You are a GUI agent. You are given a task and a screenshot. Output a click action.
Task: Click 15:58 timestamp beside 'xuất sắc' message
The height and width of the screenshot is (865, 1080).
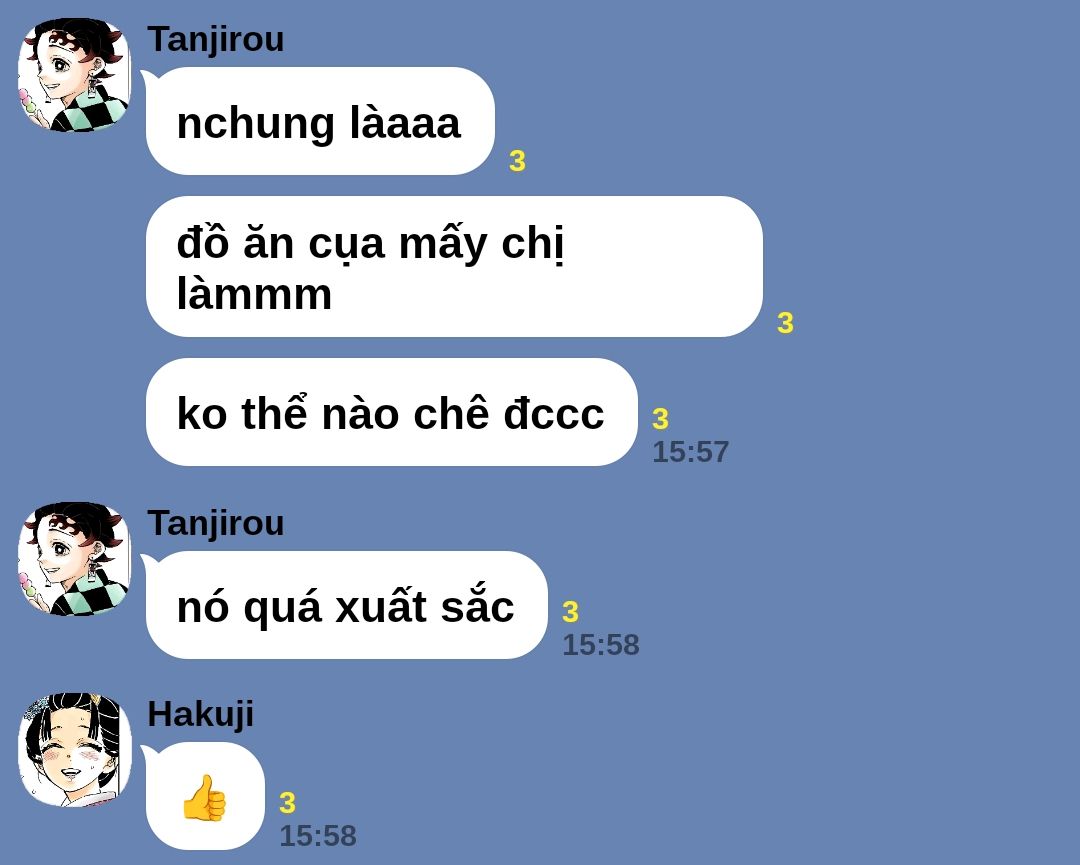(601, 645)
